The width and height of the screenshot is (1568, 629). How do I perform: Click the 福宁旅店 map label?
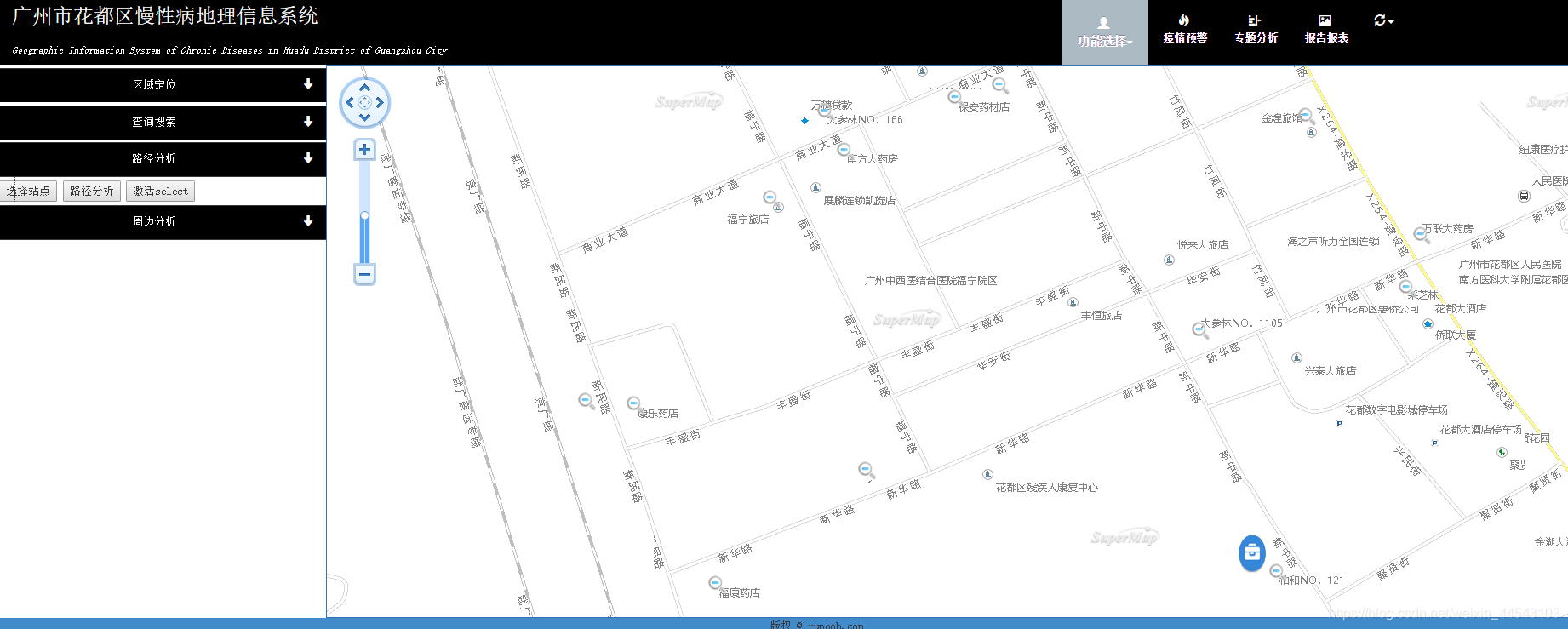[x=747, y=220]
